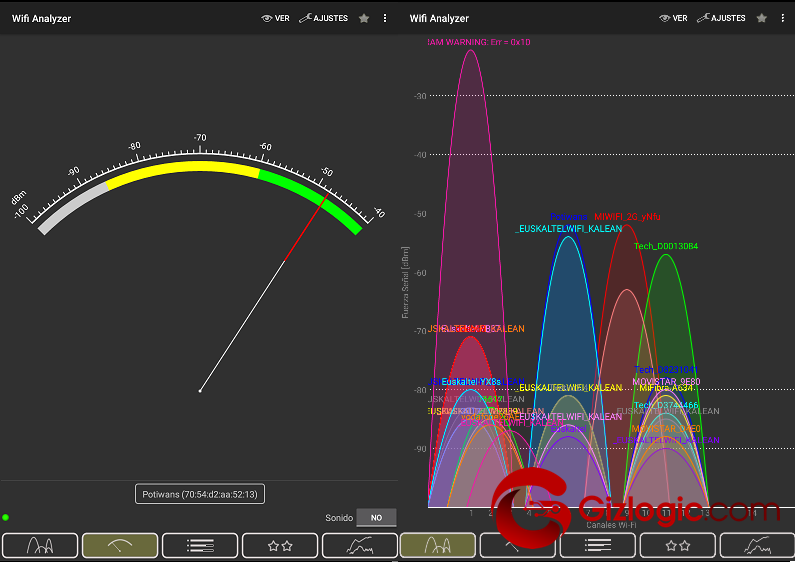Viewport: 795px width, 562px height.
Task: Open AJUSTES settings in left window
Action: click(323, 18)
